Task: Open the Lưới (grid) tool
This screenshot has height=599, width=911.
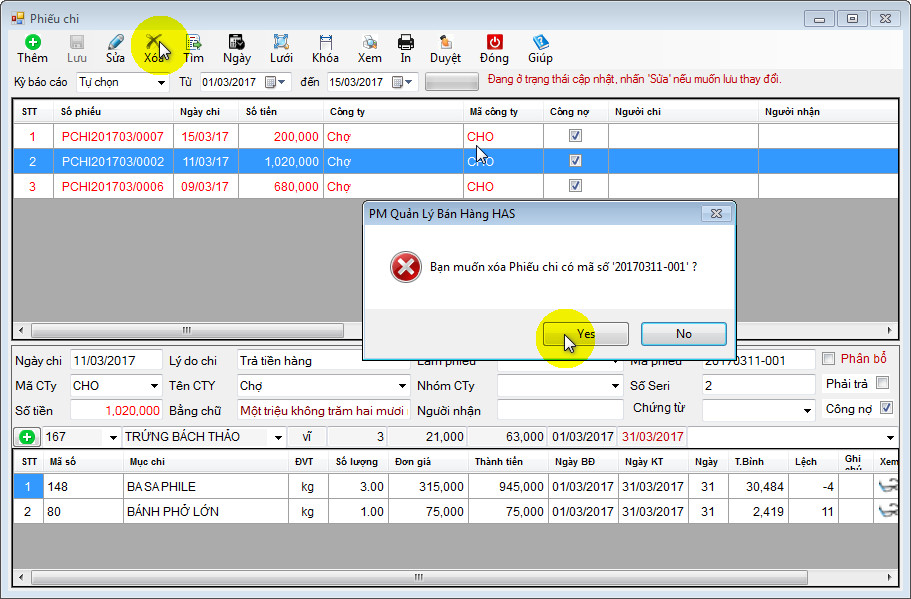Action: (281, 42)
